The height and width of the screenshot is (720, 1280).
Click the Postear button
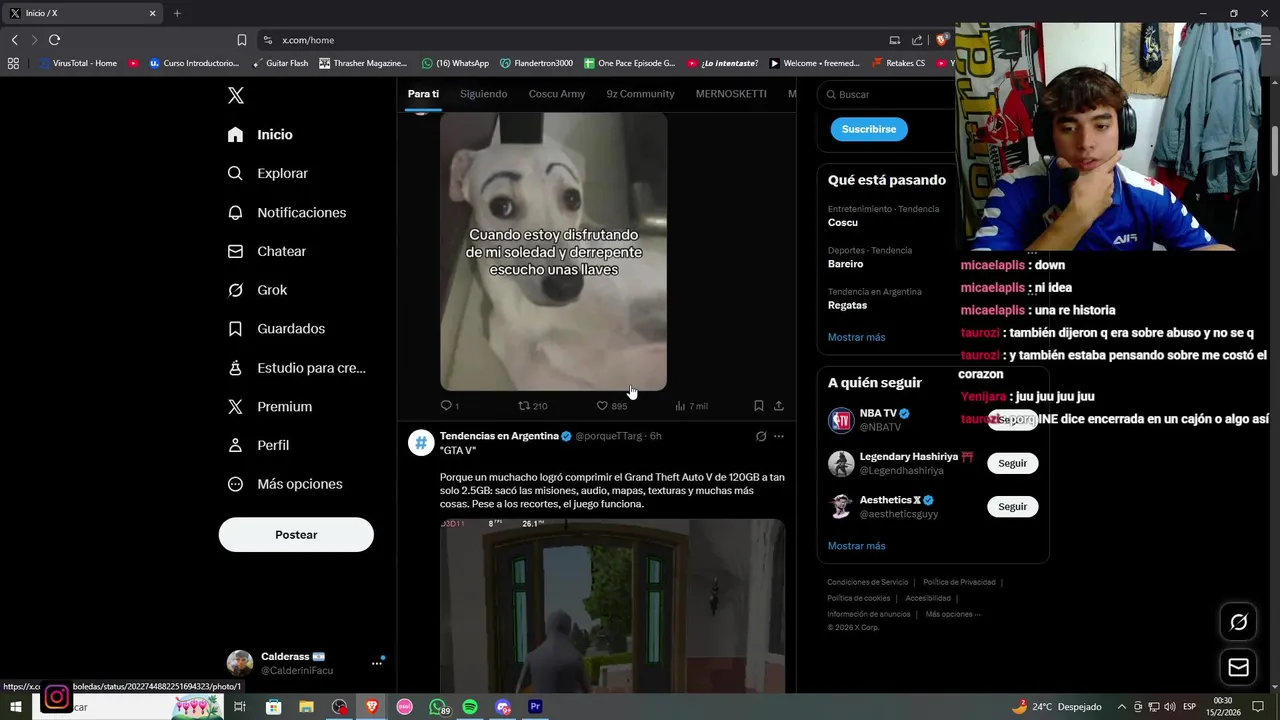(296, 534)
